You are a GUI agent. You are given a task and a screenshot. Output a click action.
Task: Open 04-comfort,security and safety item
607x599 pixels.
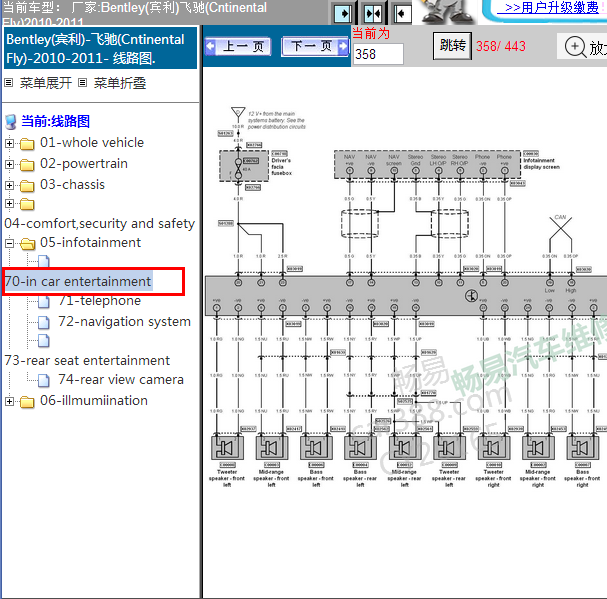pos(99,223)
